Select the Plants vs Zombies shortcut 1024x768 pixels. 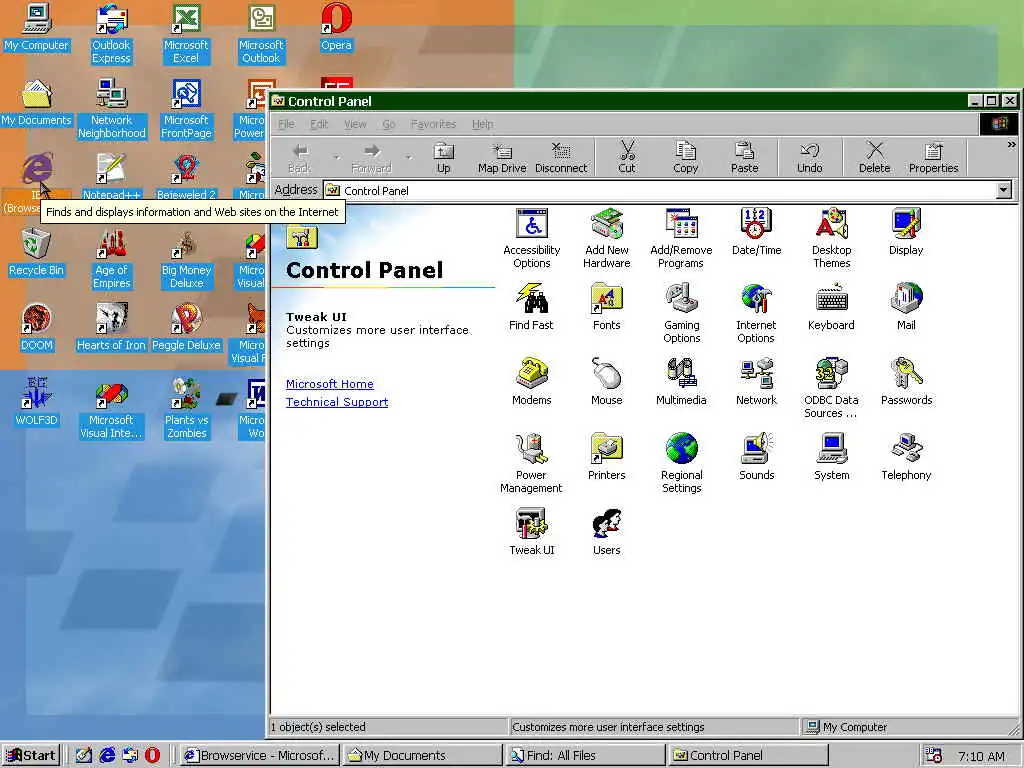[x=186, y=409]
